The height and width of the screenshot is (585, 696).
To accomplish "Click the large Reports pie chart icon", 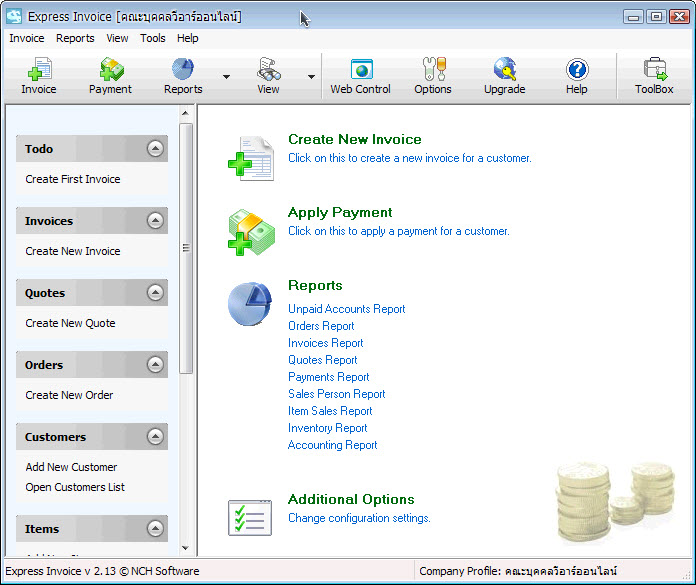I will pyautogui.click(x=250, y=304).
